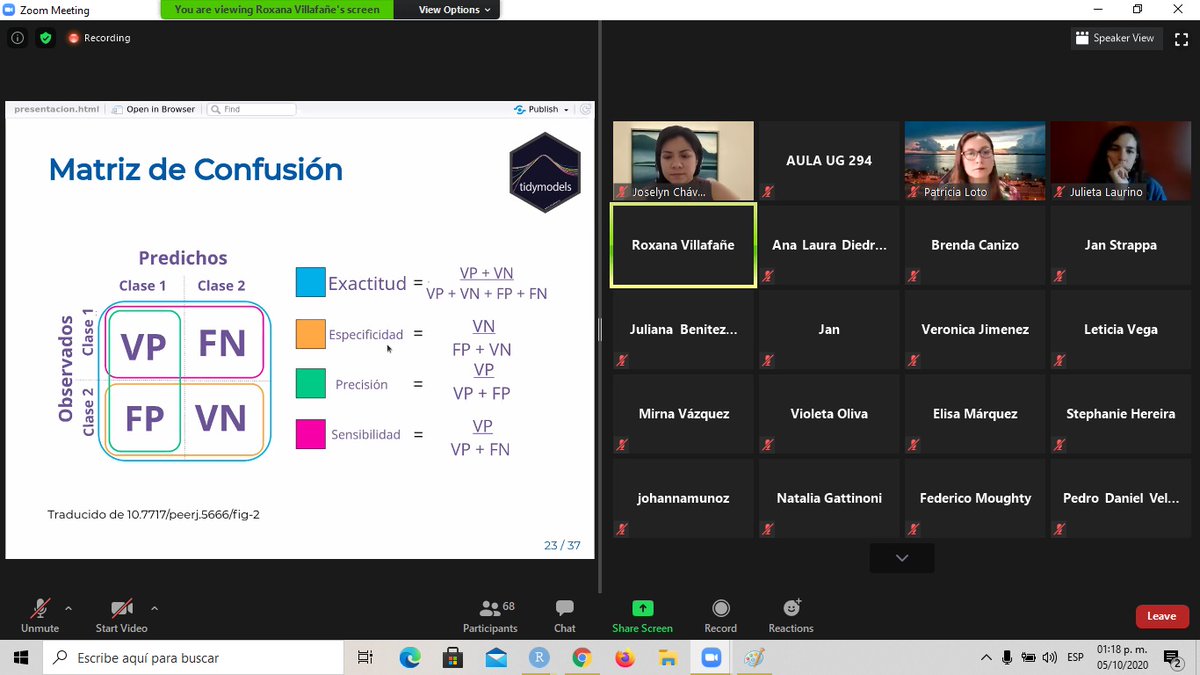Select Ana Laura Diedr... participant tile
1200x675 pixels.
coord(829,245)
